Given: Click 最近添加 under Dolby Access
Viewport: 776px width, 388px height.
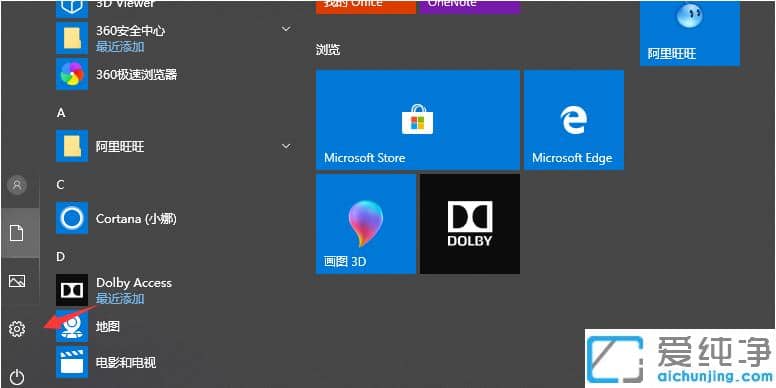Looking at the screenshot, I should coord(120,298).
